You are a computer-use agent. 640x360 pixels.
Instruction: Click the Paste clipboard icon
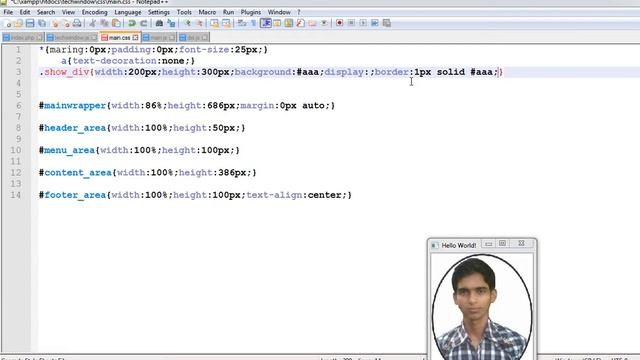116,23
